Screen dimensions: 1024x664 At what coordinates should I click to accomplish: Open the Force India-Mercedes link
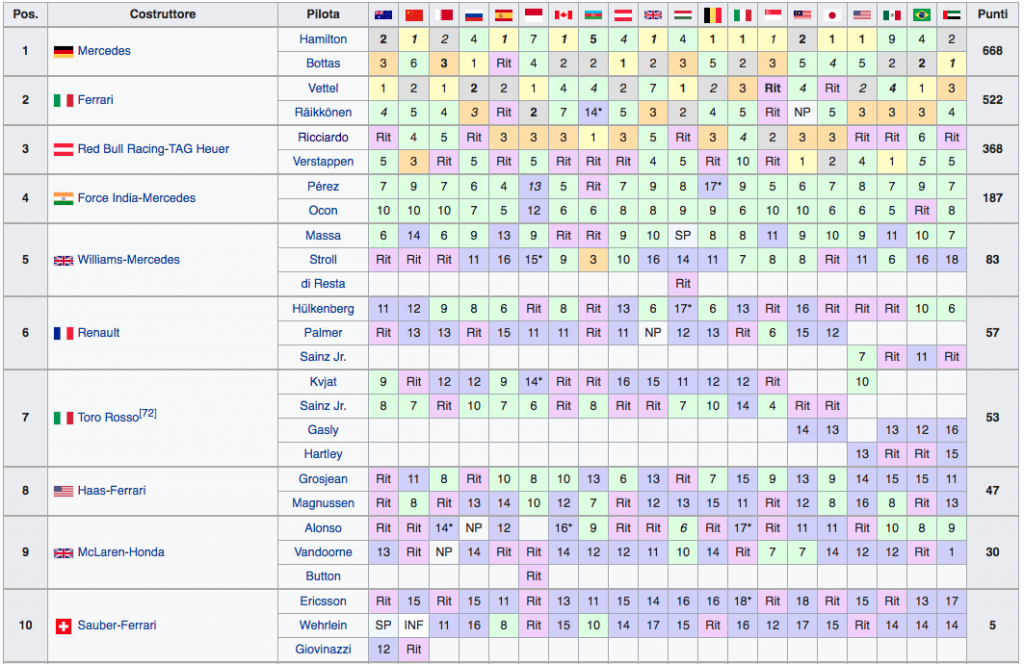[136, 198]
